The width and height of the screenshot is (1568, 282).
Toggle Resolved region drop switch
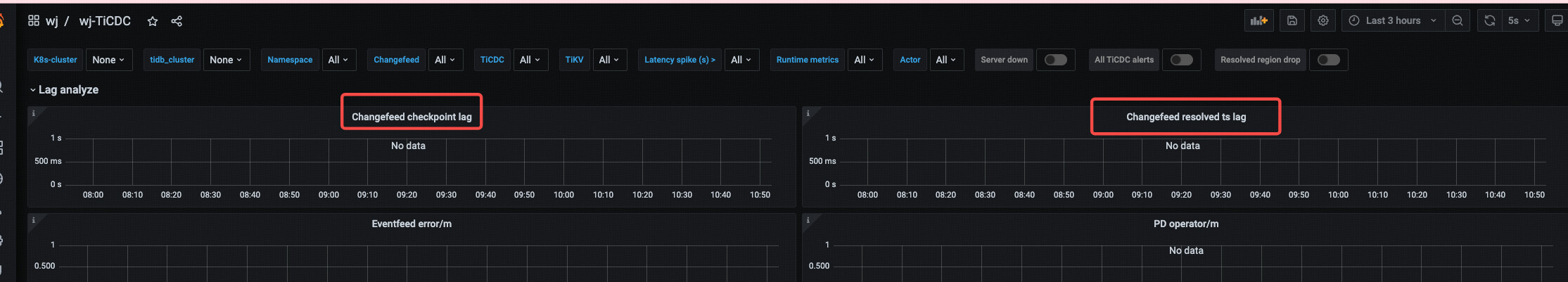point(1328,60)
